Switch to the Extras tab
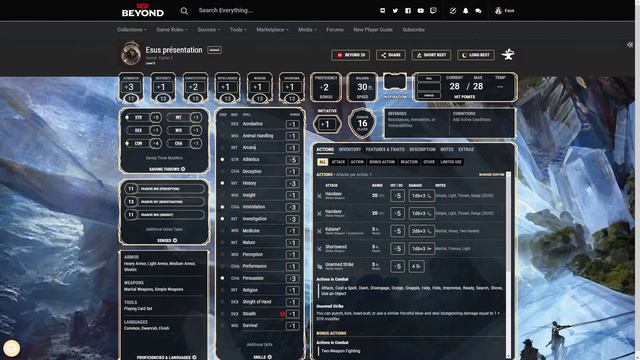The width and height of the screenshot is (640, 360). pos(466,149)
